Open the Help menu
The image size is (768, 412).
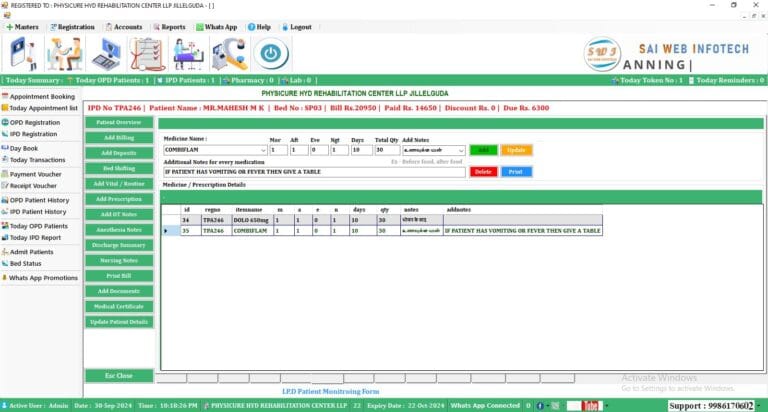(259, 27)
